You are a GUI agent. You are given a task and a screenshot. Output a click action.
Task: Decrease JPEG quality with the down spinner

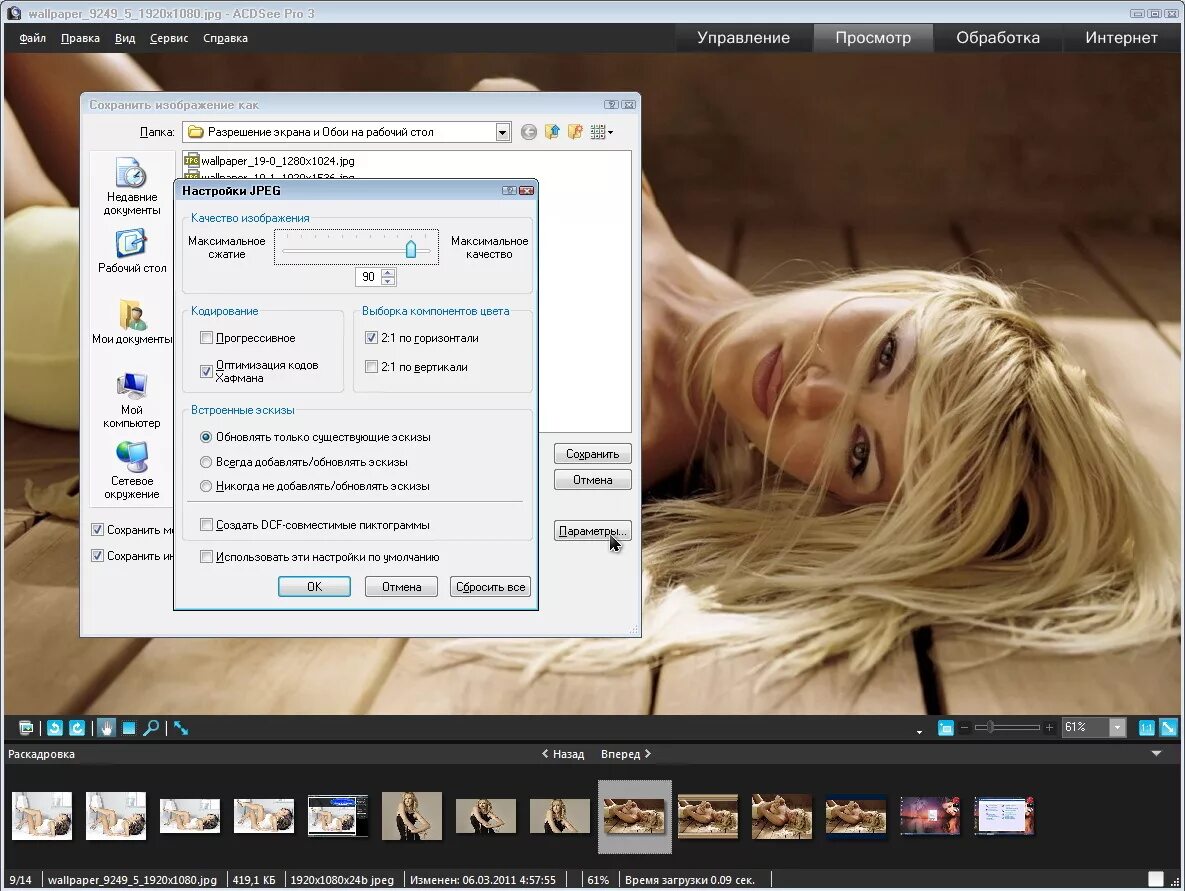click(x=388, y=281)
